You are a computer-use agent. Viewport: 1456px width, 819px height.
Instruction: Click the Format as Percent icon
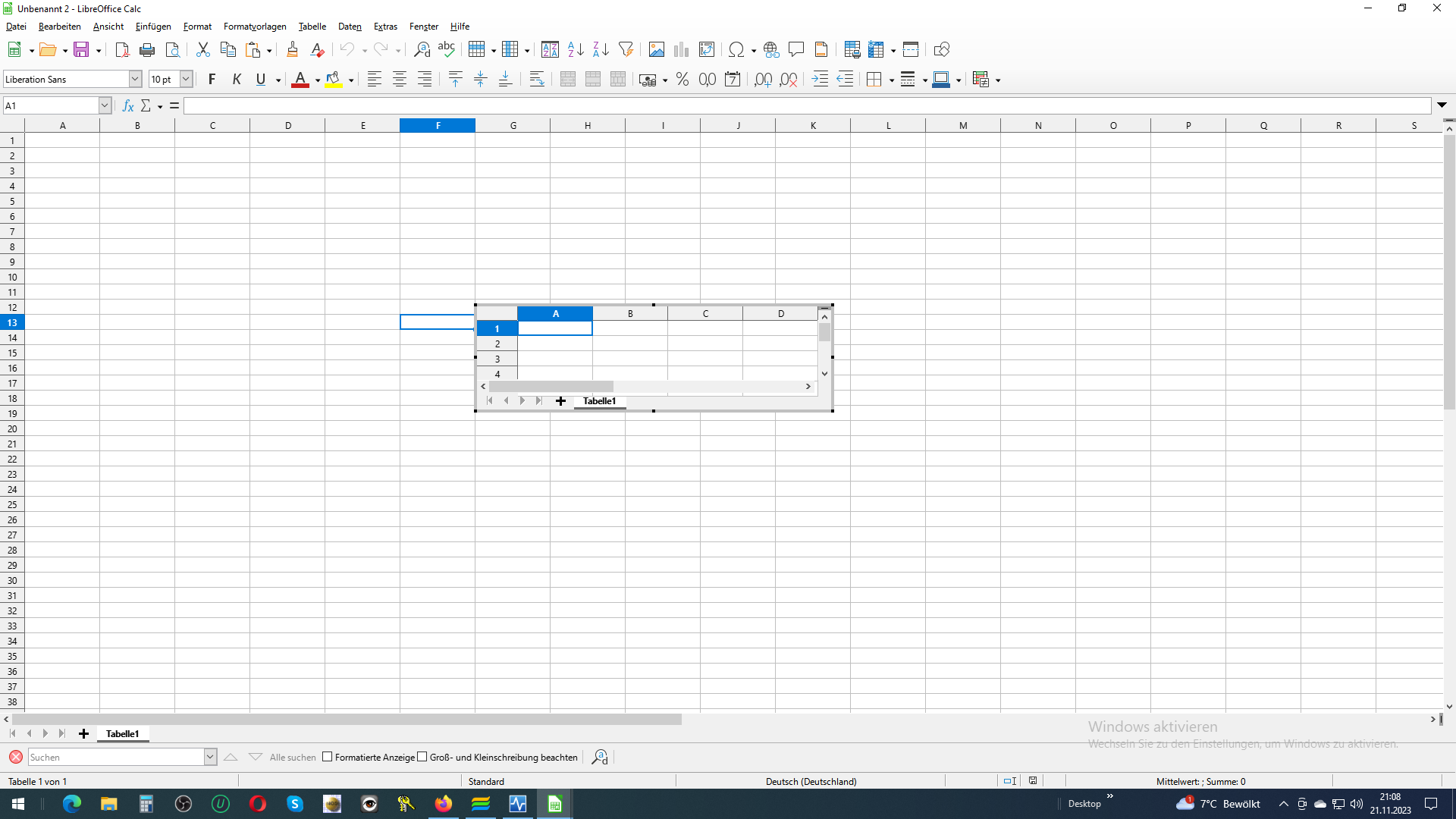682,80
